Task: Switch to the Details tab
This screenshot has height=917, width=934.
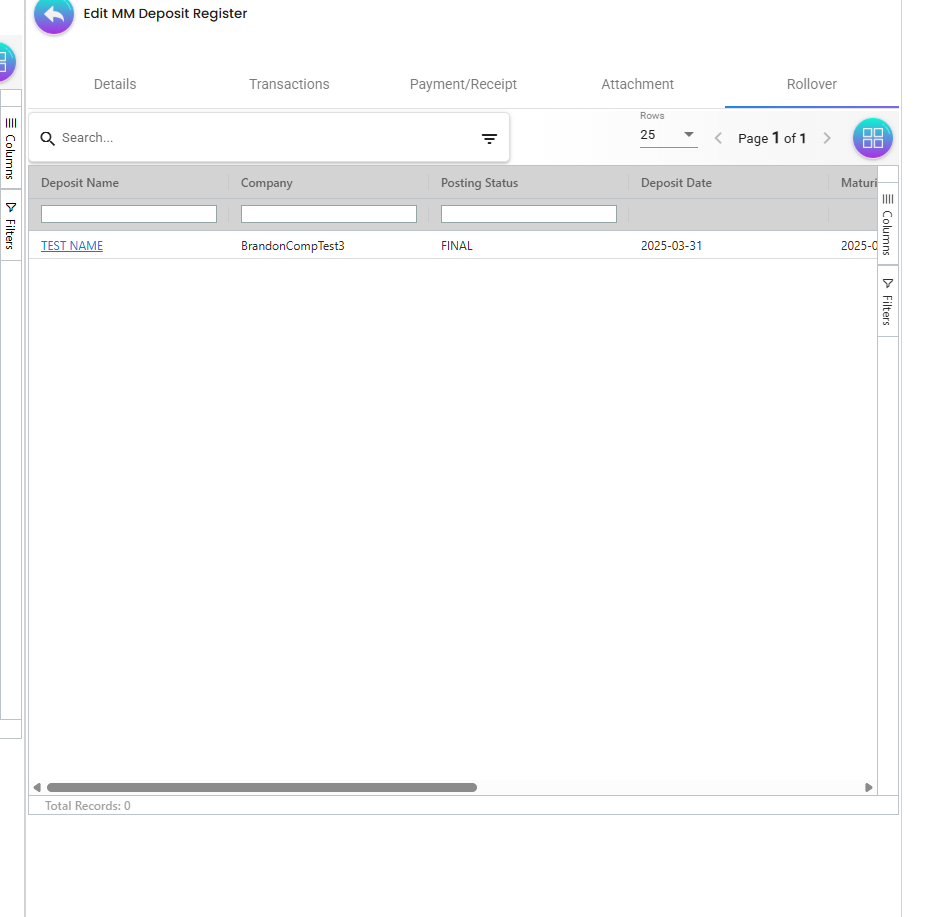Action: 114,84
